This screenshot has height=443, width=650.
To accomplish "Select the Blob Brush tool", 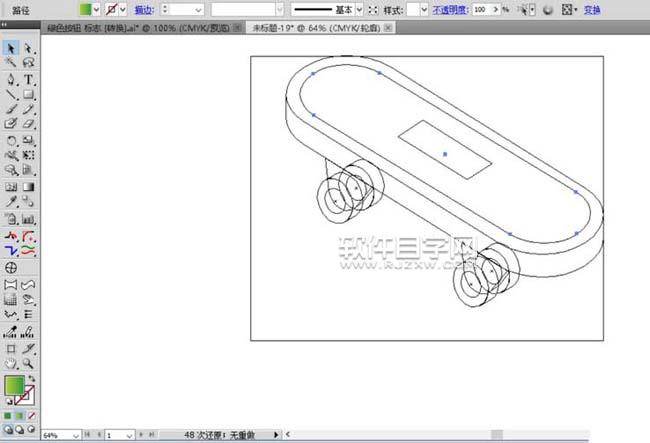I will click(11, 123).
